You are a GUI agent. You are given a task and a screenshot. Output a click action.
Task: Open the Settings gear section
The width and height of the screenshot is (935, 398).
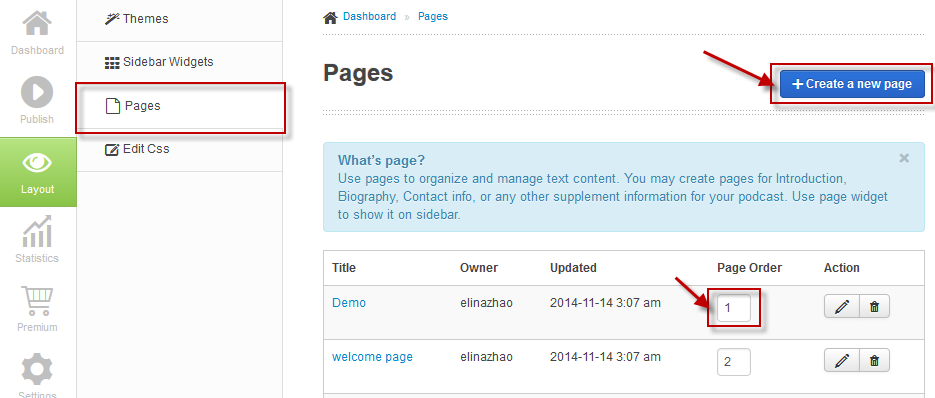tap(37, 375)
